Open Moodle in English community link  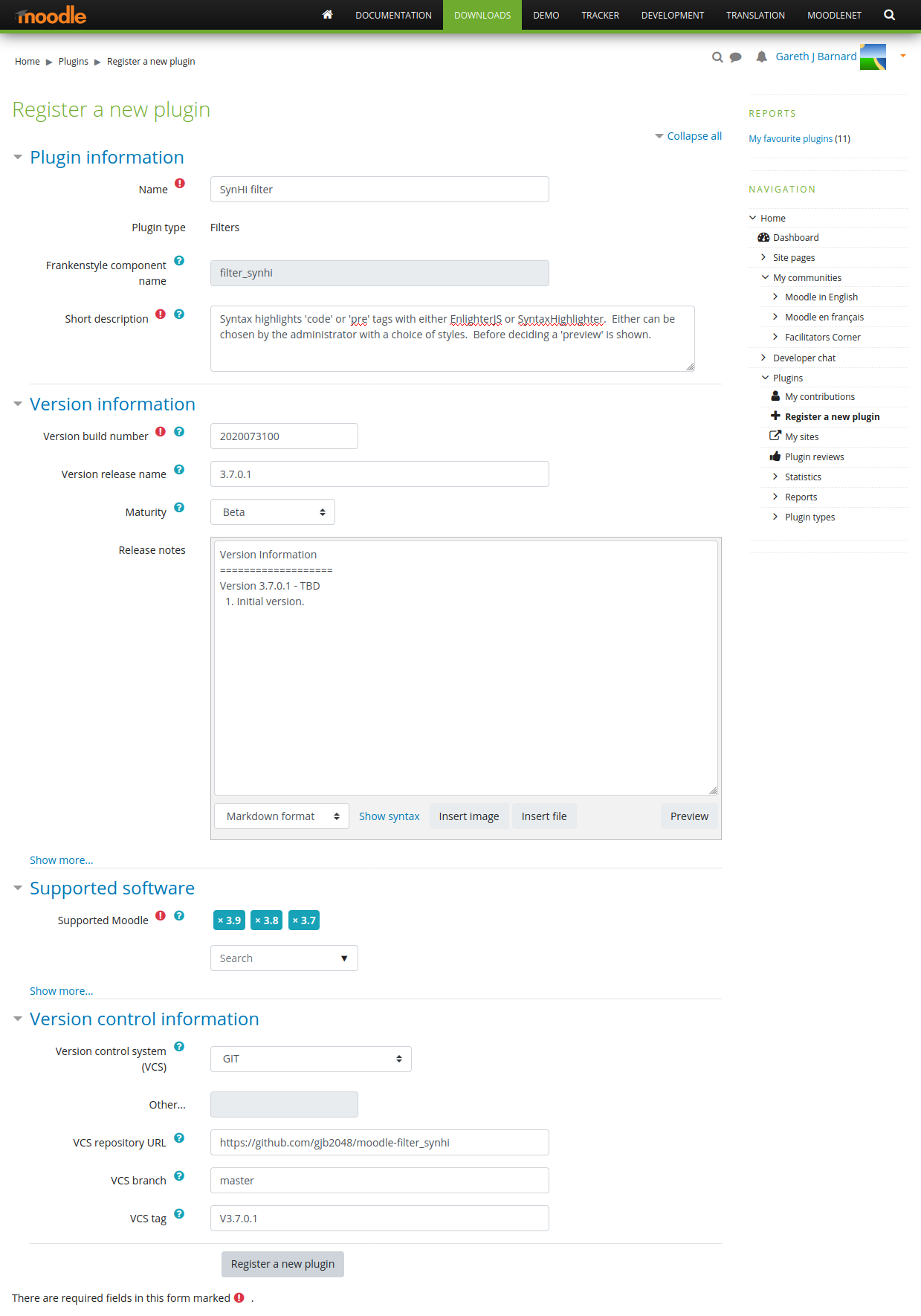(x=821, y=297)
